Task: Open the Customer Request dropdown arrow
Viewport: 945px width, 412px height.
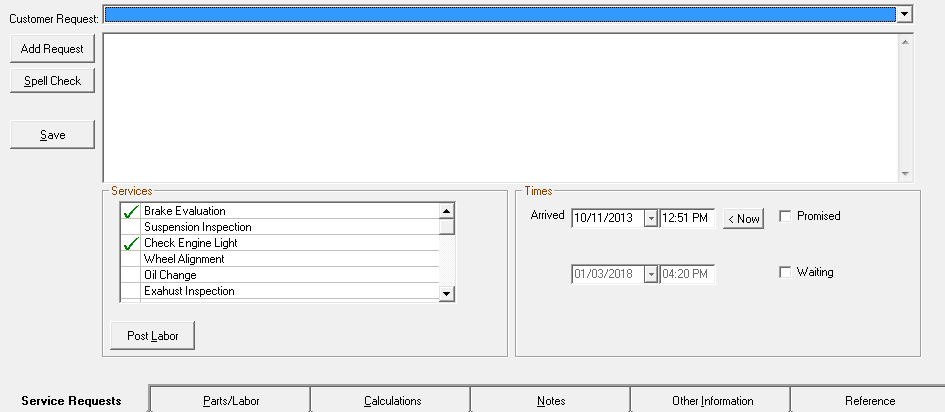Action: (x=904, y=14)
